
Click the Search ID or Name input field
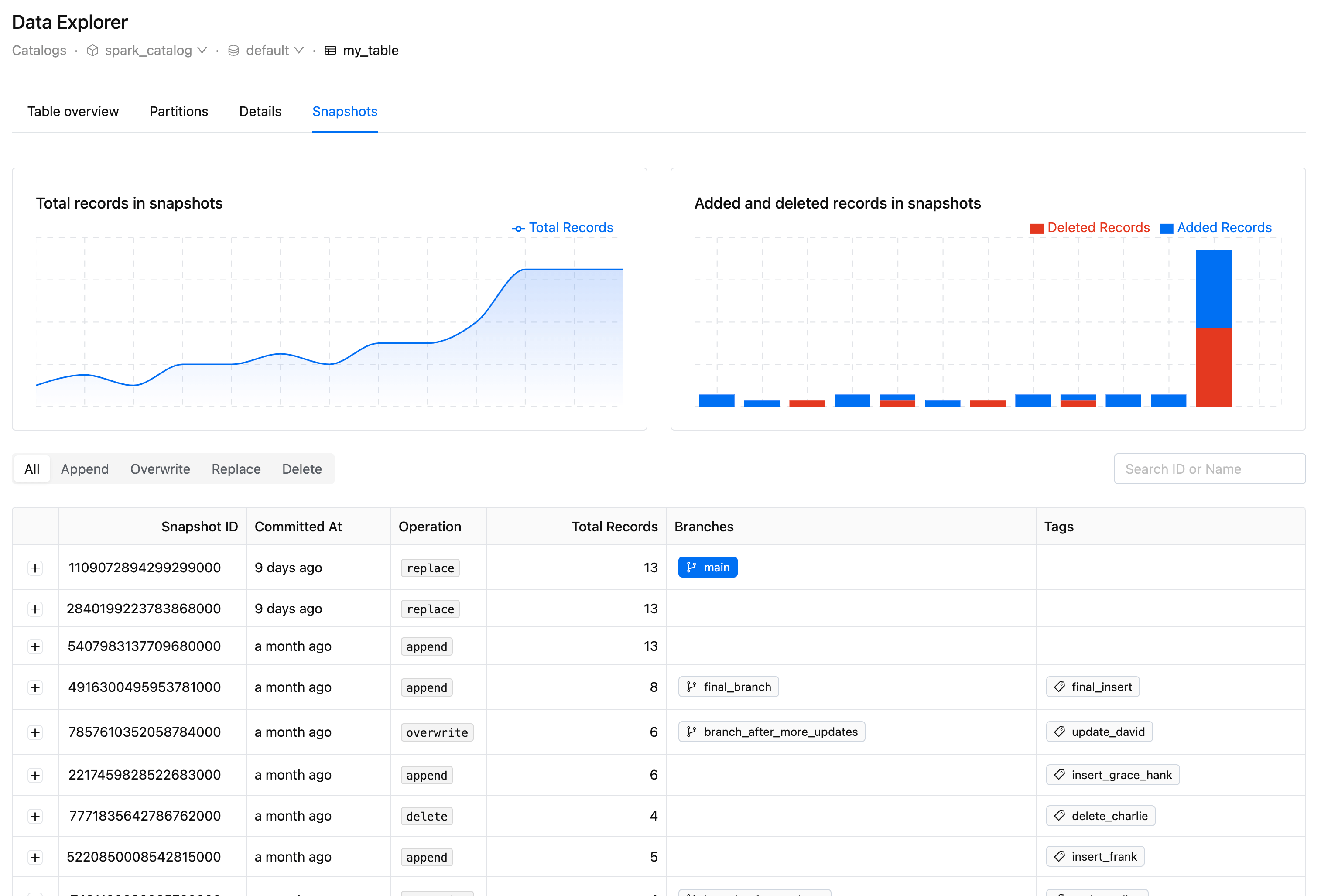tap(1209, 469)
